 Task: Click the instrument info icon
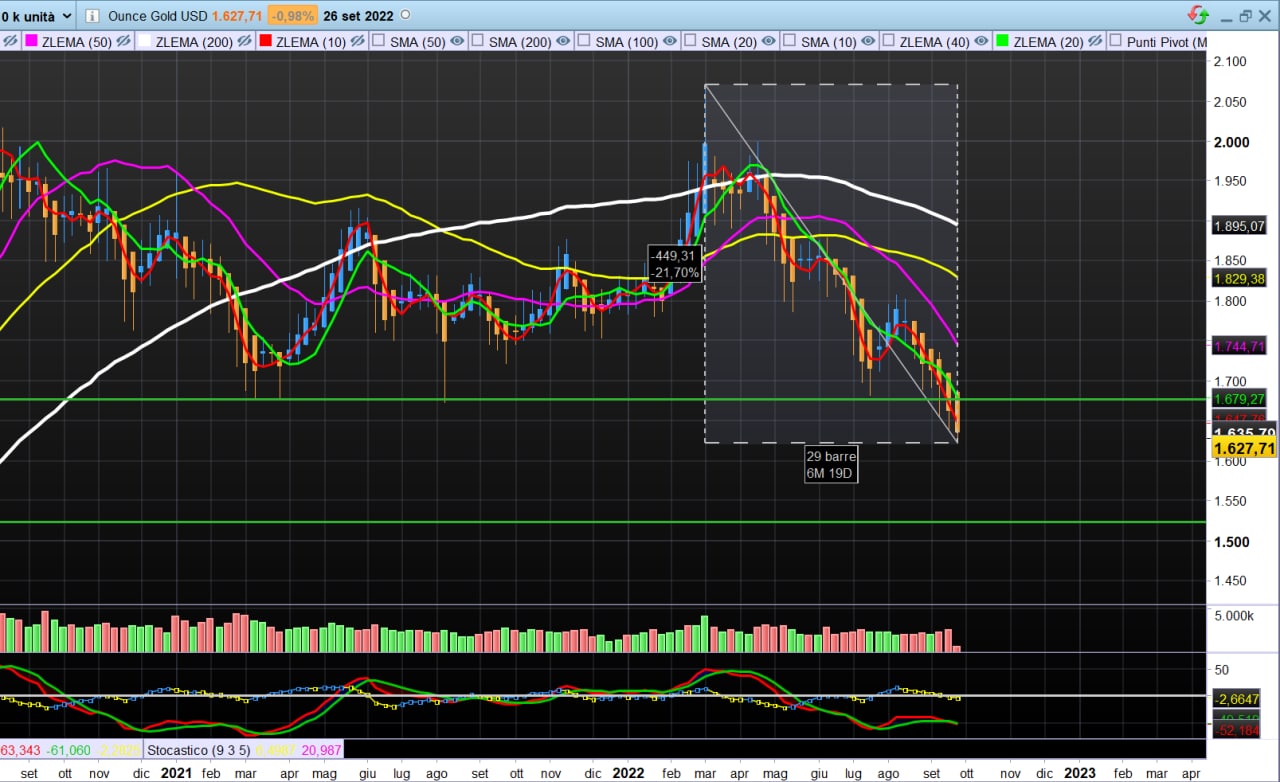point(93,16)
